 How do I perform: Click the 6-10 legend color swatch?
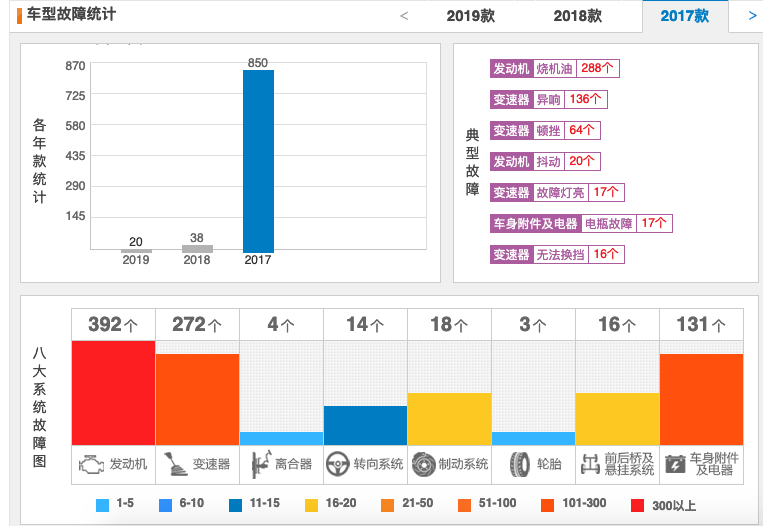(165, 506)
